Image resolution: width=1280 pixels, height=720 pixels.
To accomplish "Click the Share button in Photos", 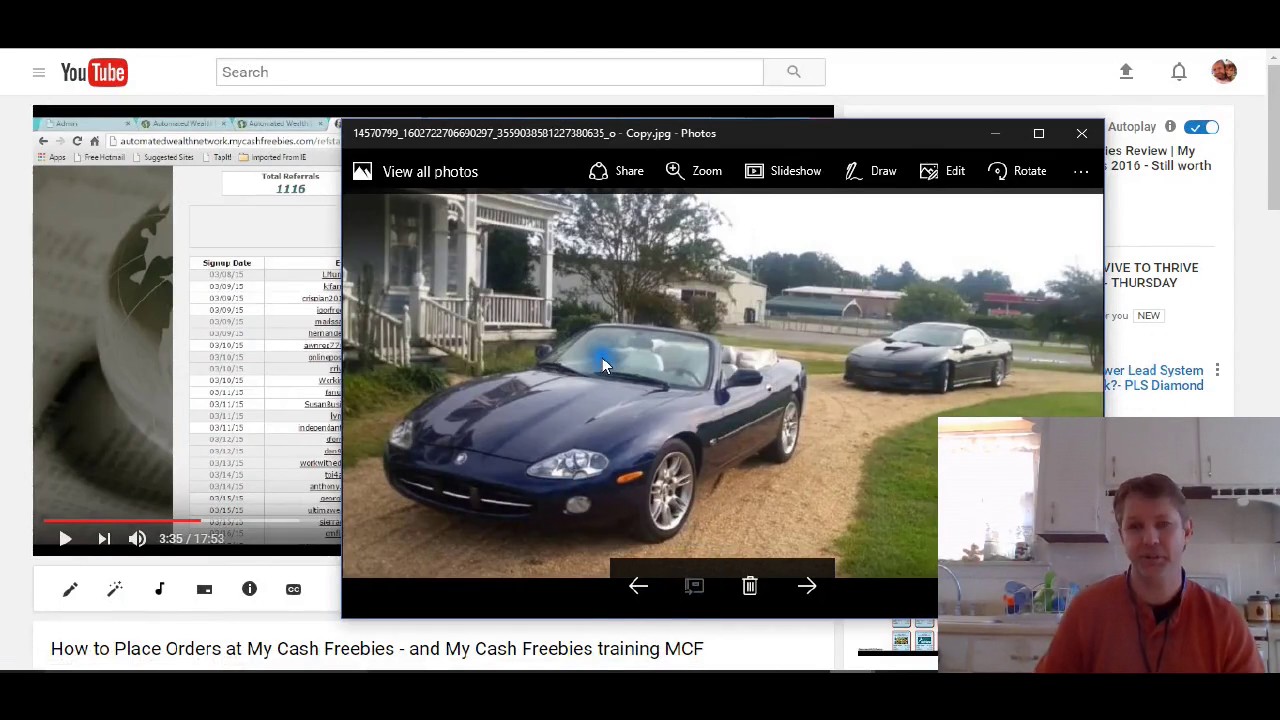I will click(x=616, y=171).
